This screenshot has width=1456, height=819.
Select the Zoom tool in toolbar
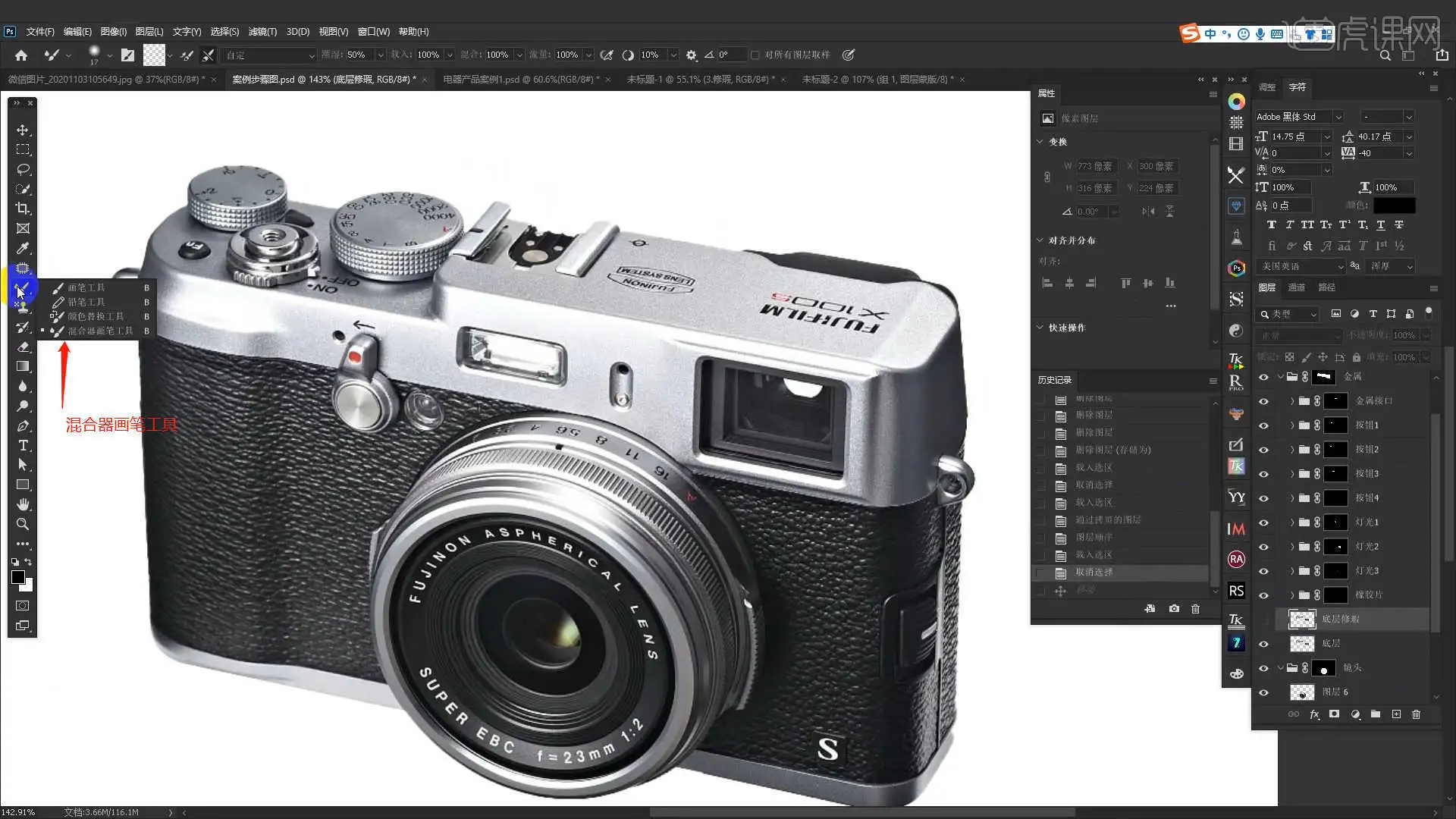tap(23, 524)
